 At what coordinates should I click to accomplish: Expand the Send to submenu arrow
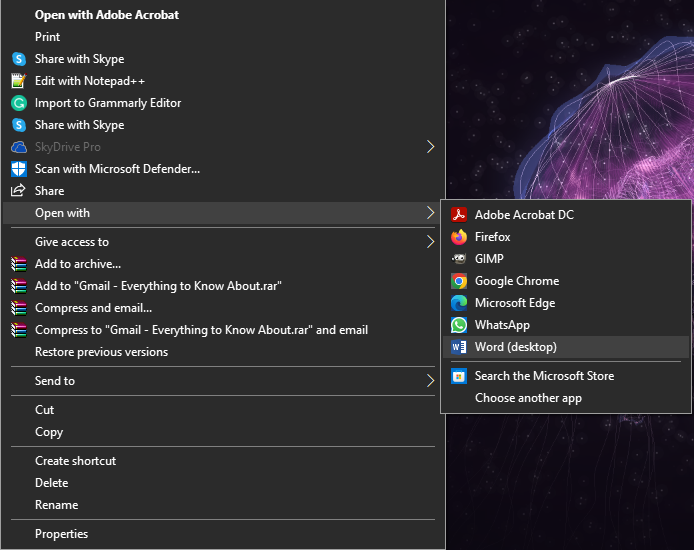click(430, 381)
